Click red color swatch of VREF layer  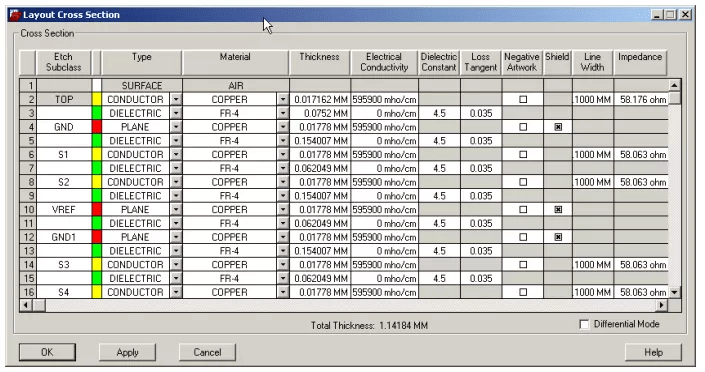click(96, 210)
